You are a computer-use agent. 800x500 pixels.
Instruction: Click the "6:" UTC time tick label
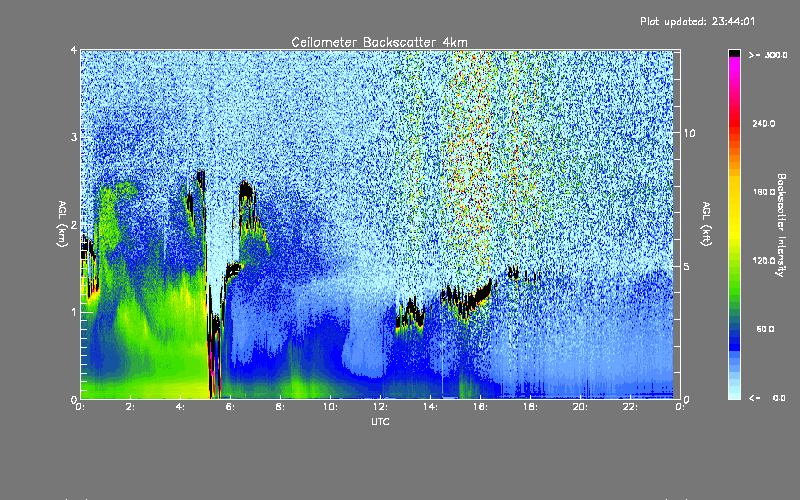point(231,407)
